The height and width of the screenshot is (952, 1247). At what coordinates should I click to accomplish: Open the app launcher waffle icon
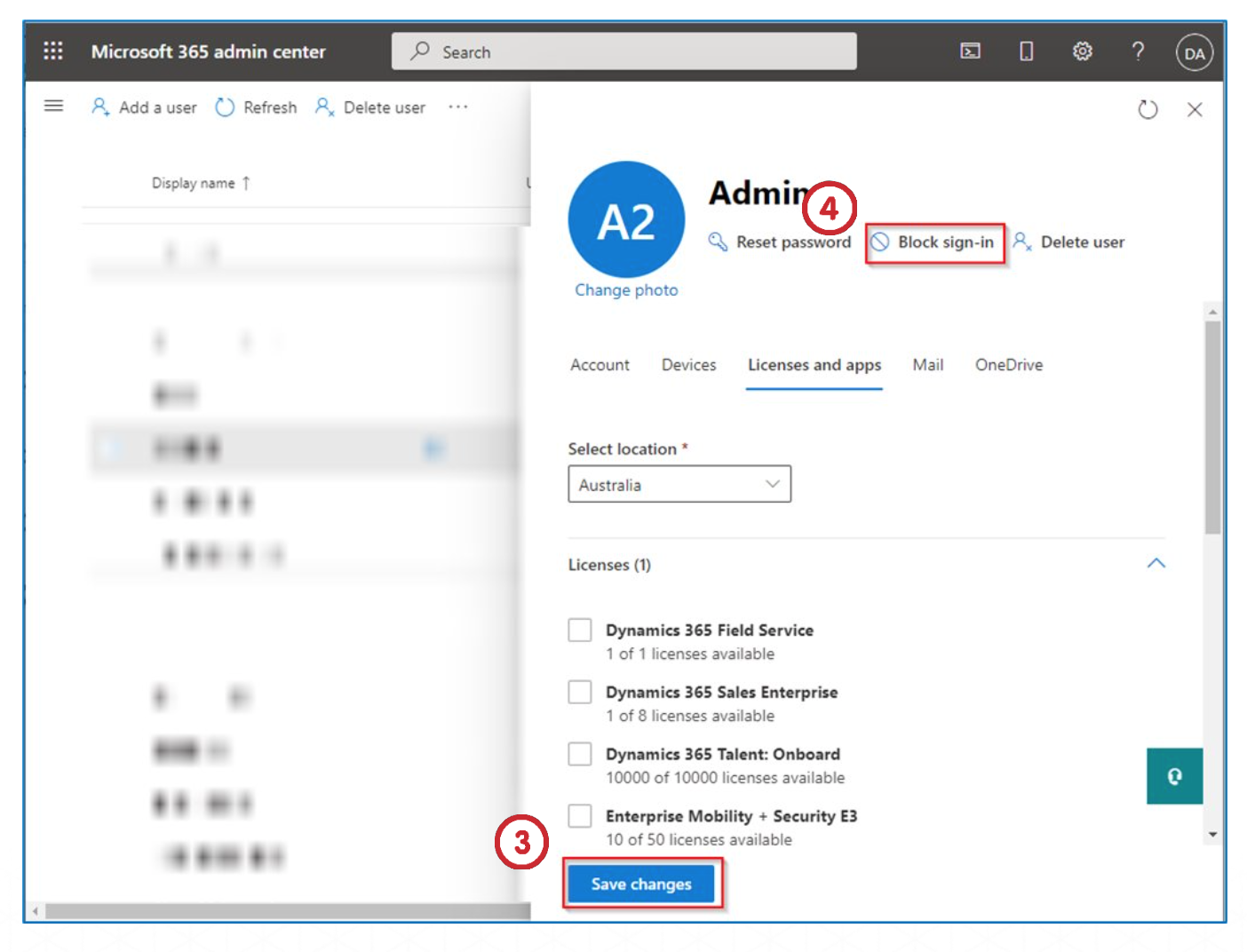(53, 52)
